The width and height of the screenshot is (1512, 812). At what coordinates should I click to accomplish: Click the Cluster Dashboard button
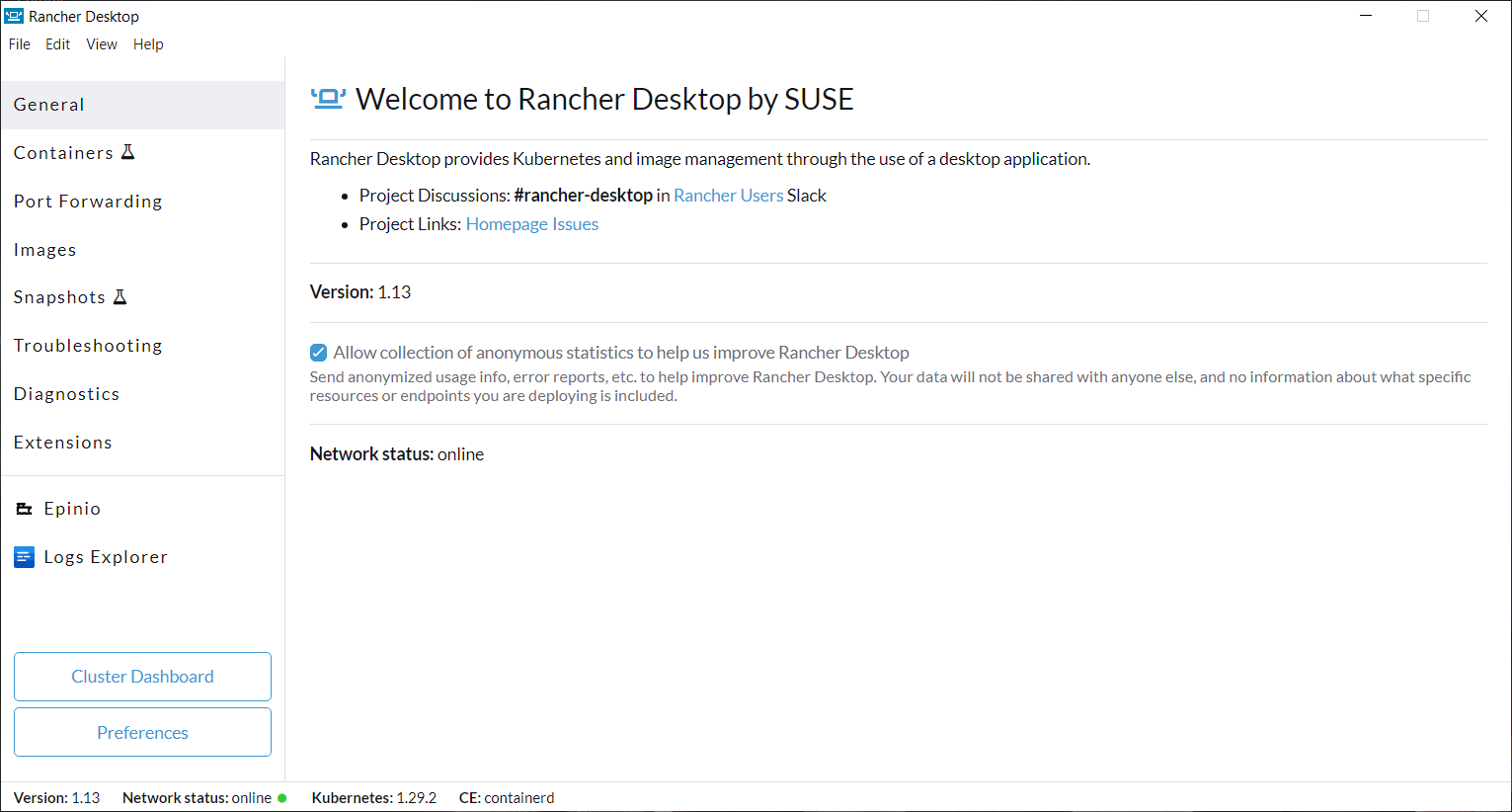(142, 677)
